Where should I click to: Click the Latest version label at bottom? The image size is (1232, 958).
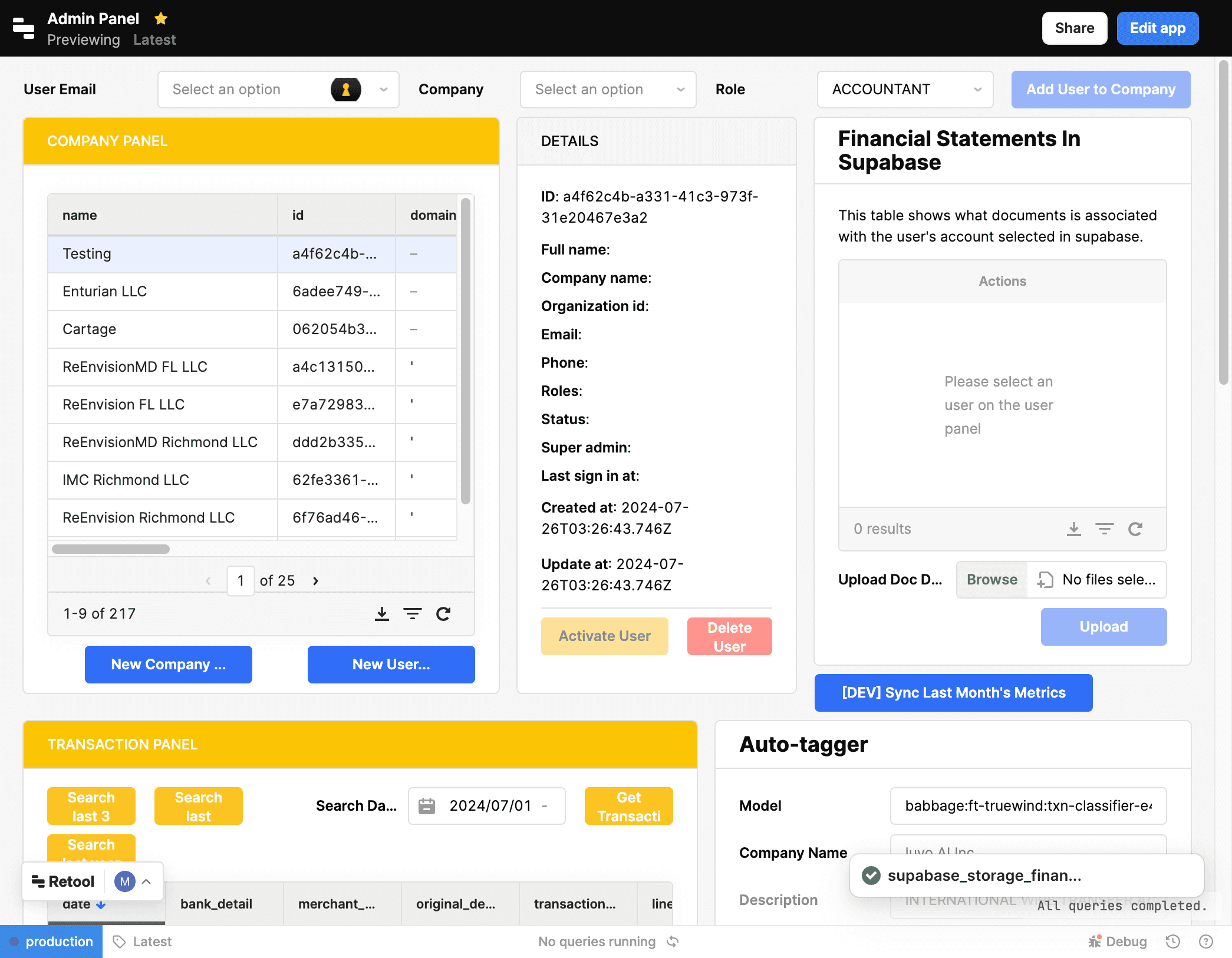pos(141,941)
